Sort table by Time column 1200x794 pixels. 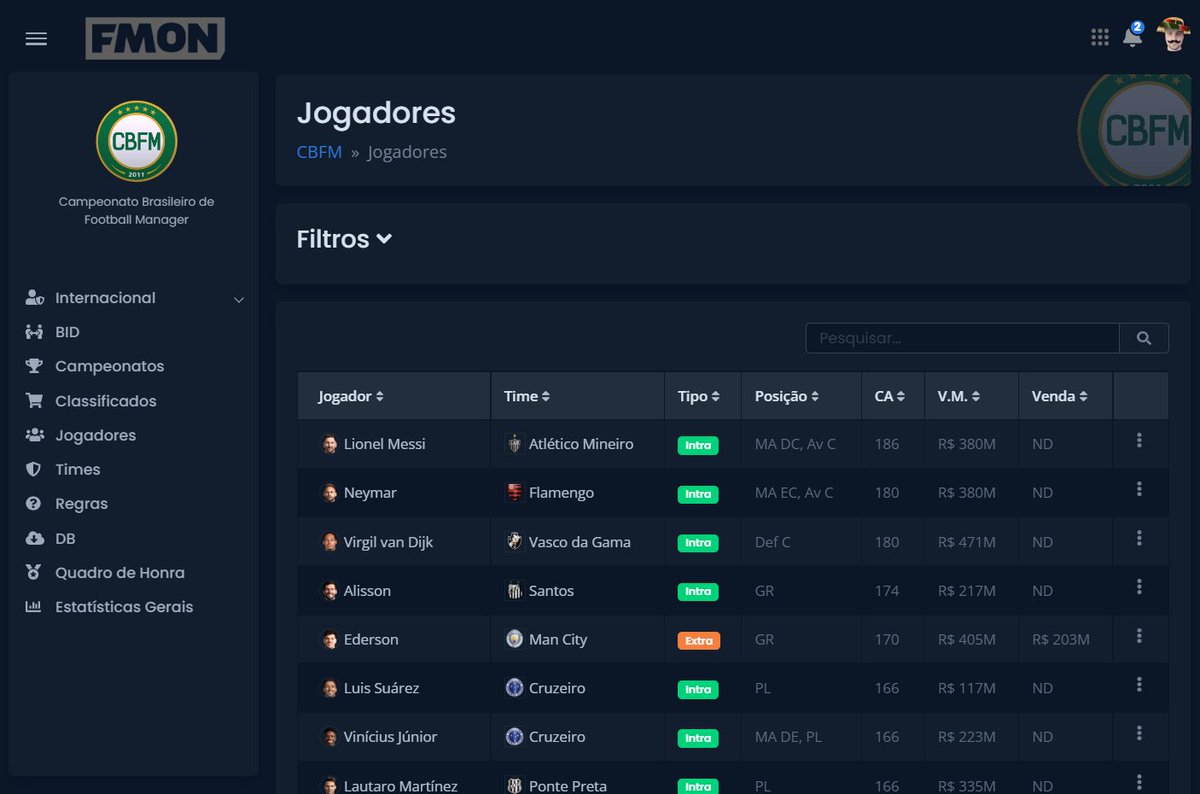(526, 396)
